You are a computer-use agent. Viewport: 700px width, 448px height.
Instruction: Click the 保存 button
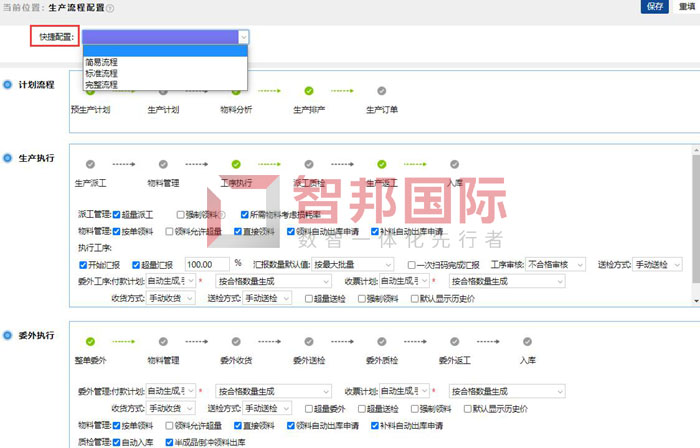[x=654, y=6]
